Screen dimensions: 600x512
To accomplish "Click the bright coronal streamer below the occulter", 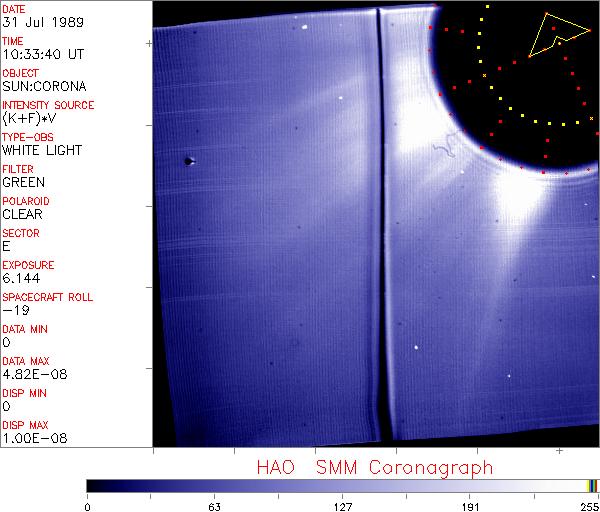I will (518, 199).
